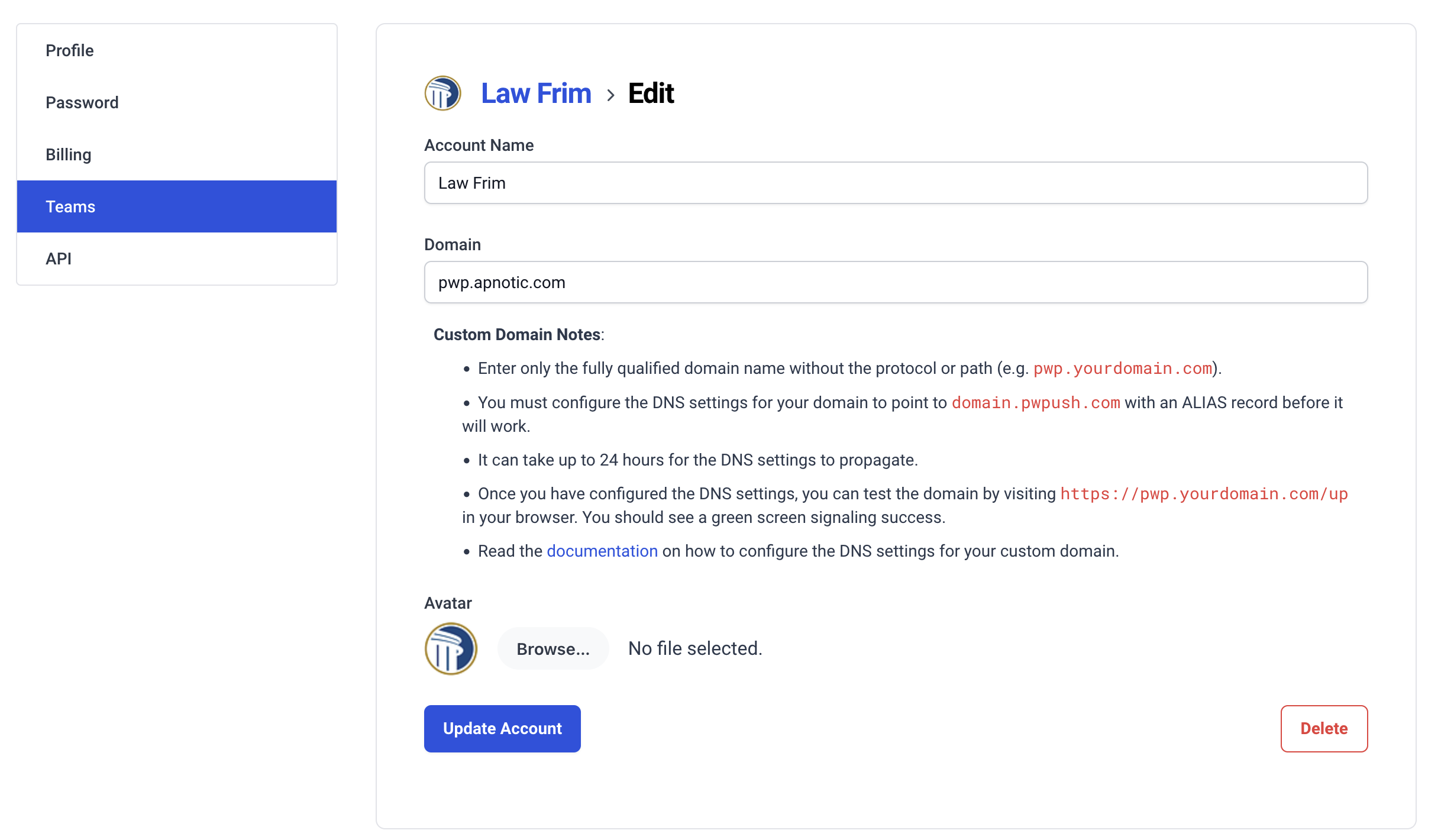This screenshot has width=1441, height=840.
Task: Select the Teams sidebar item
Action: (177, 206)
